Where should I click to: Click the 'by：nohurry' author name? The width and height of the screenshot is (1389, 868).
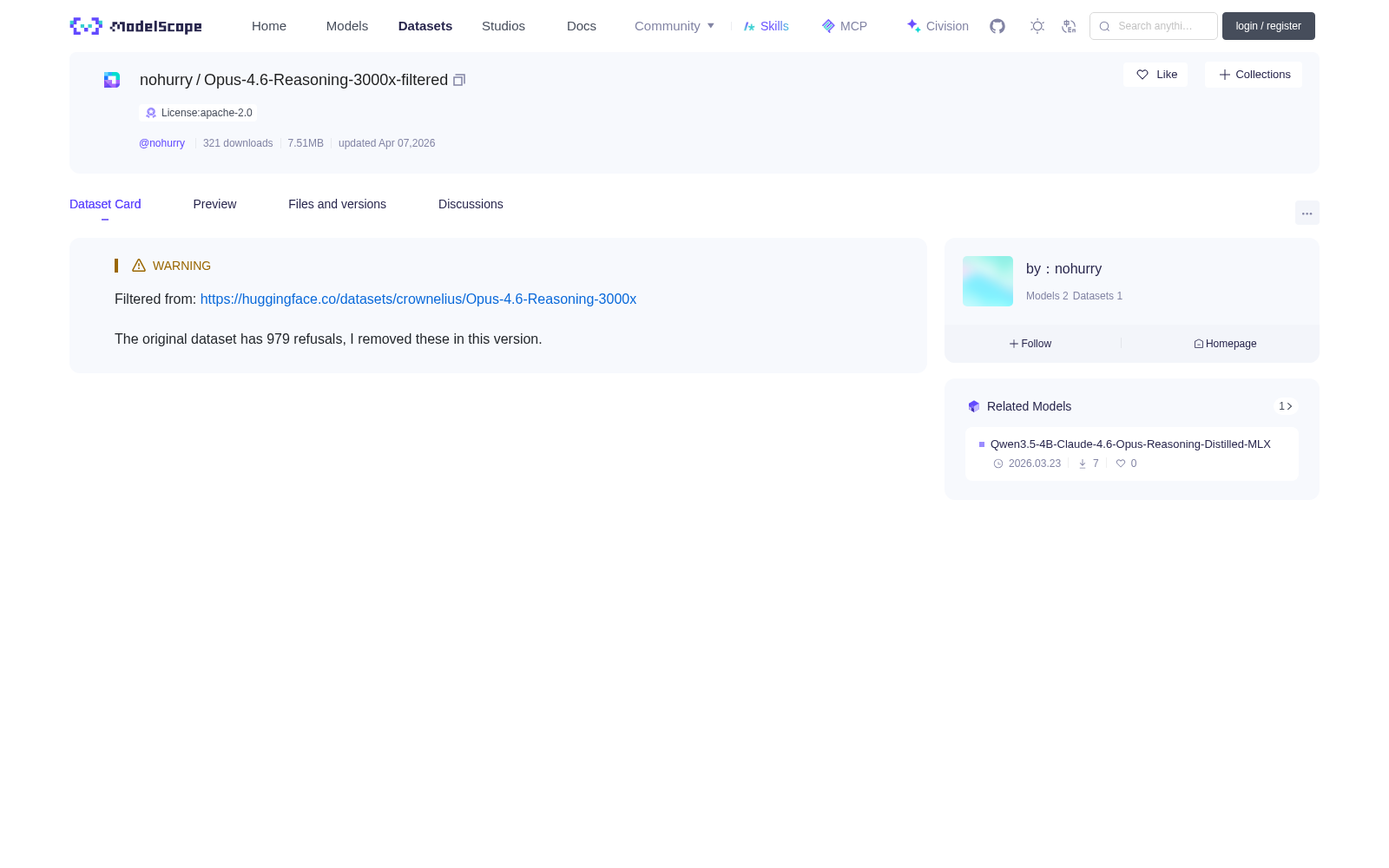(1063, 269)
